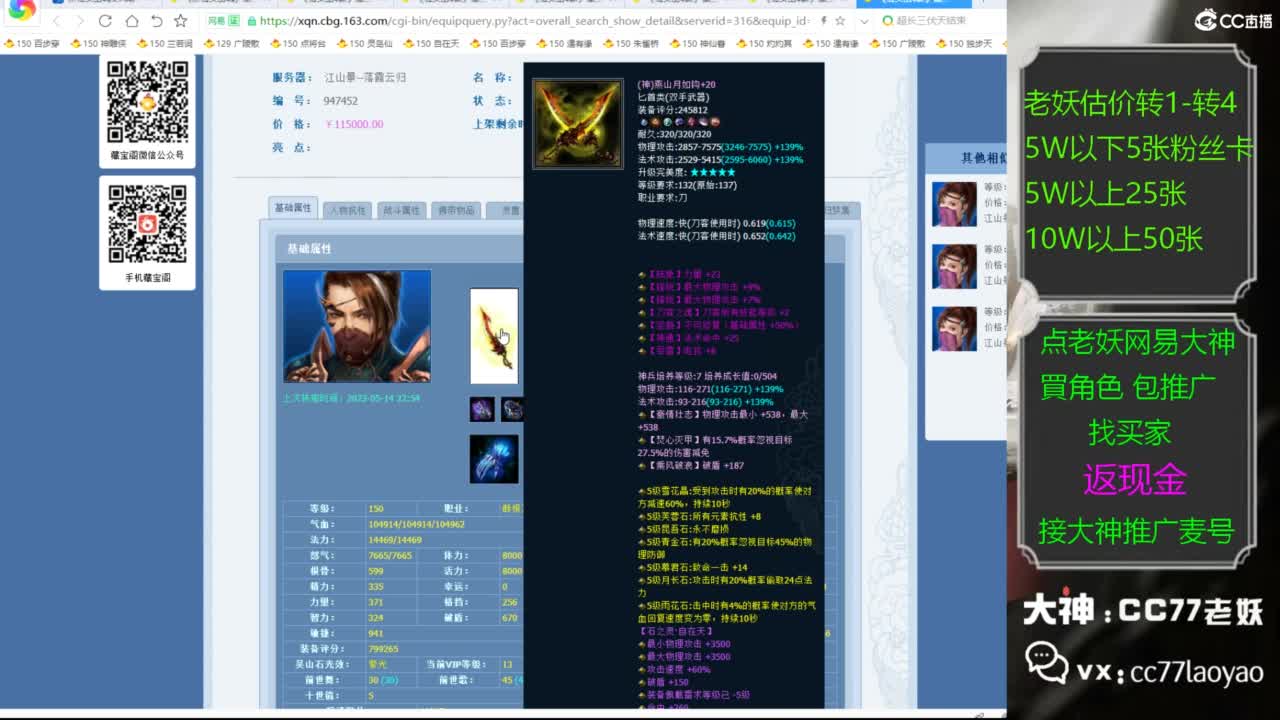
Task: Click the red-gold weapon equipment icon
Action: (494, 336)
